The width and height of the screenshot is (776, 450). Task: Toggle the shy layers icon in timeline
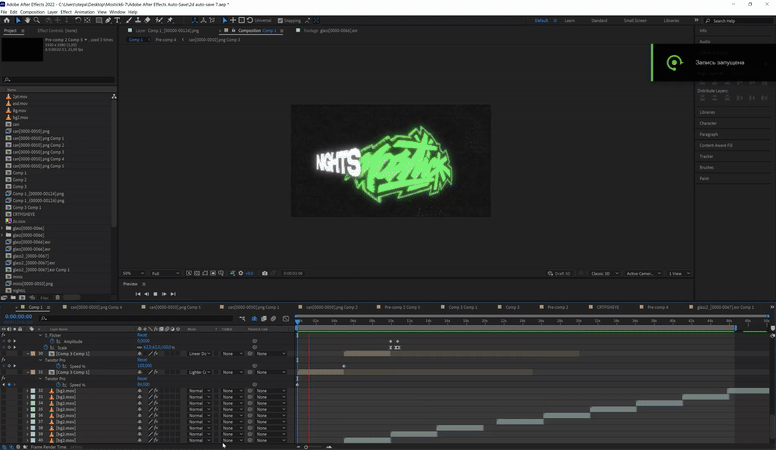click(x=254, y=319)
